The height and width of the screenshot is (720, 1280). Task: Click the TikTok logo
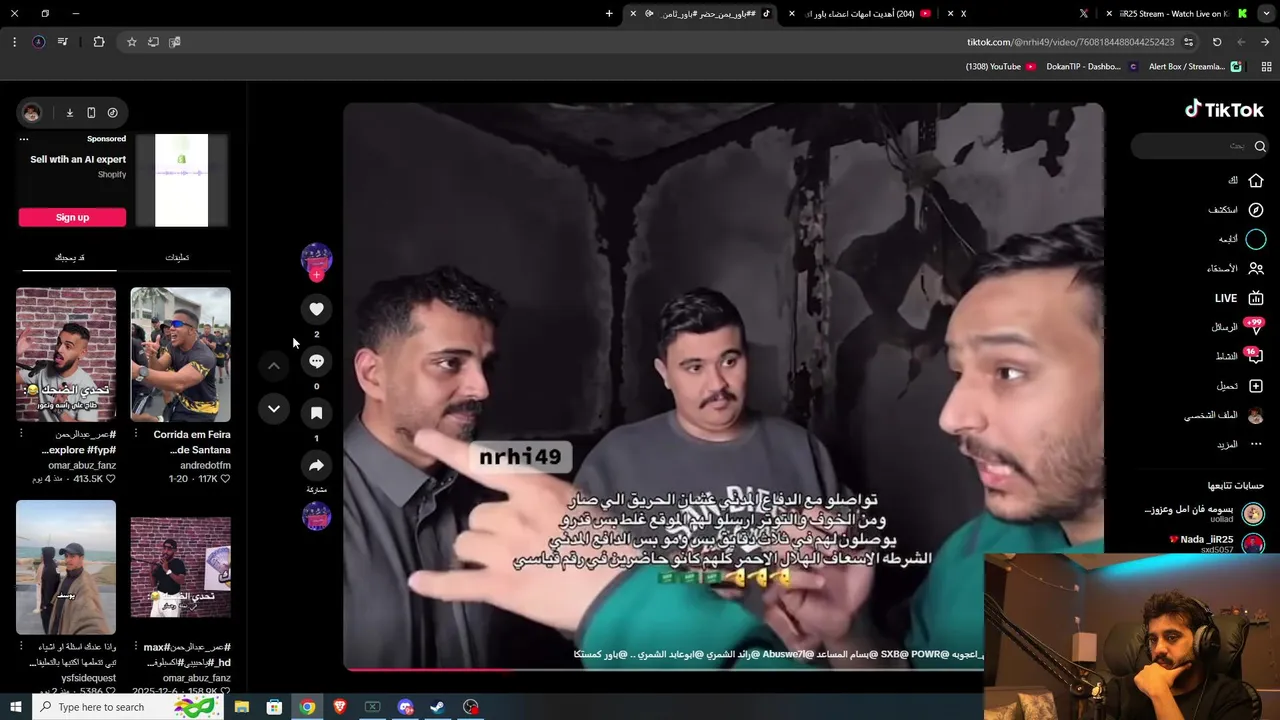[x=1224, y=110]
